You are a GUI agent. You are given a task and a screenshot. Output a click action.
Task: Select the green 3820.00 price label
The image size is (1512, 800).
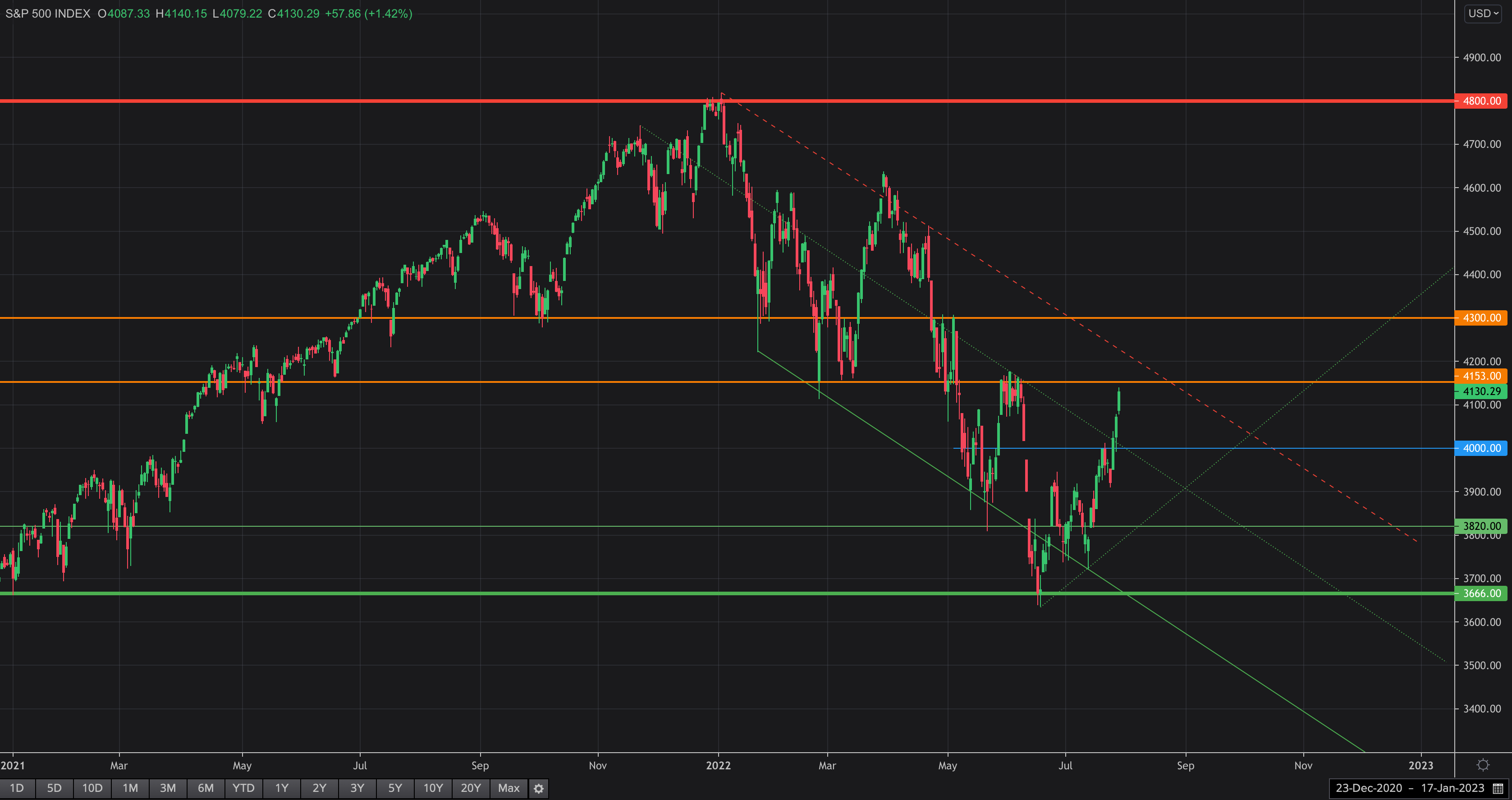(x=1481, y=526)
